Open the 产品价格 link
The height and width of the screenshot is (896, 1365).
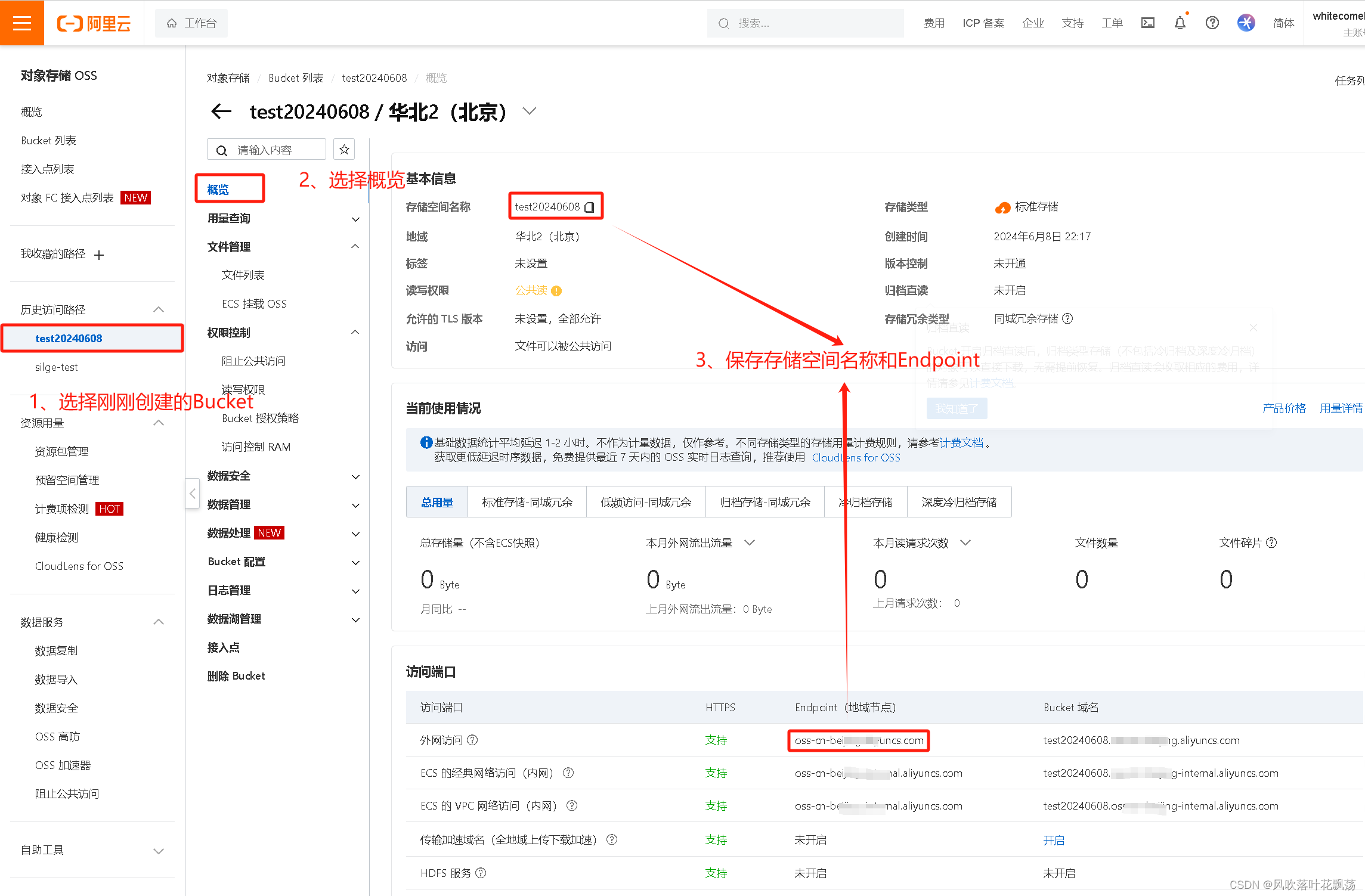click(1284, 408)
